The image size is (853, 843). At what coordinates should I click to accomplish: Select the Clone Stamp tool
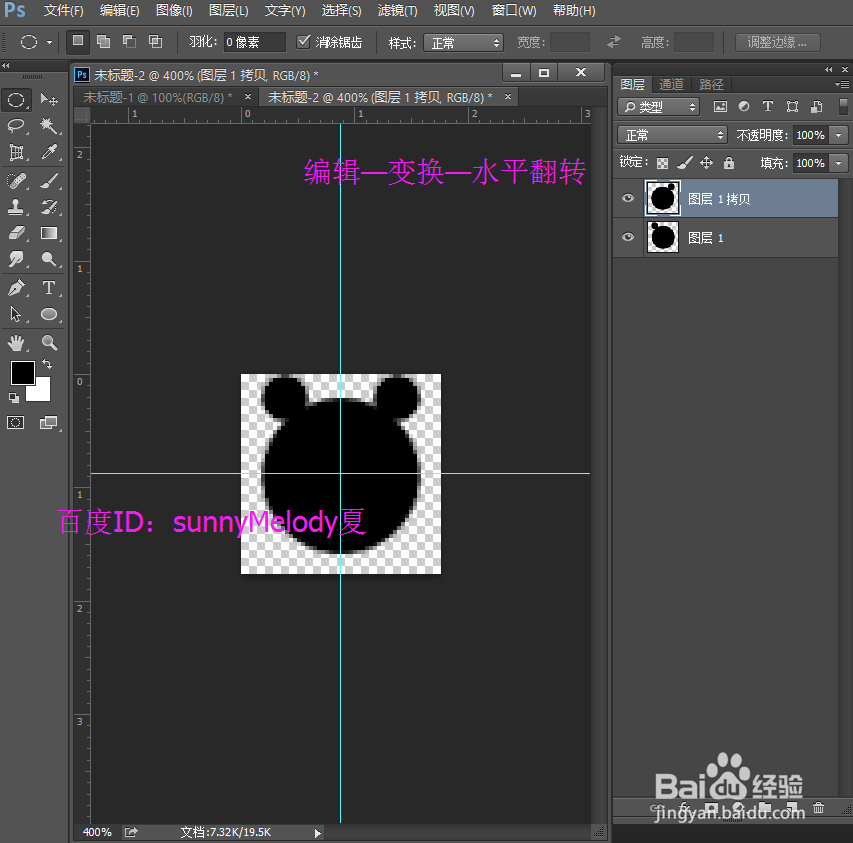(x=16, y=207)
